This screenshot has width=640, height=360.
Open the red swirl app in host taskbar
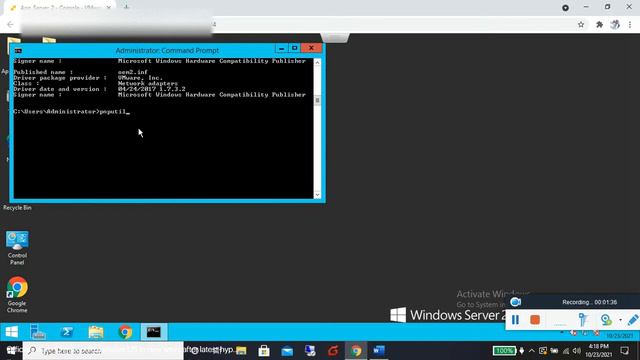point(333,351)
